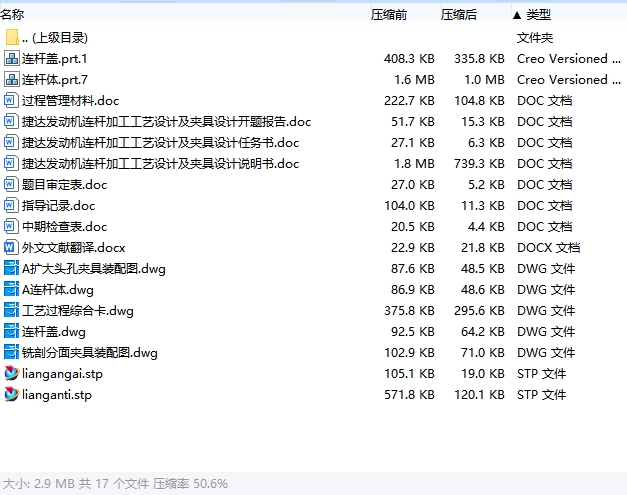Select file name 连杆体.prt.7
The height and width of the screenshot is (495, 627).
(55, 80)
